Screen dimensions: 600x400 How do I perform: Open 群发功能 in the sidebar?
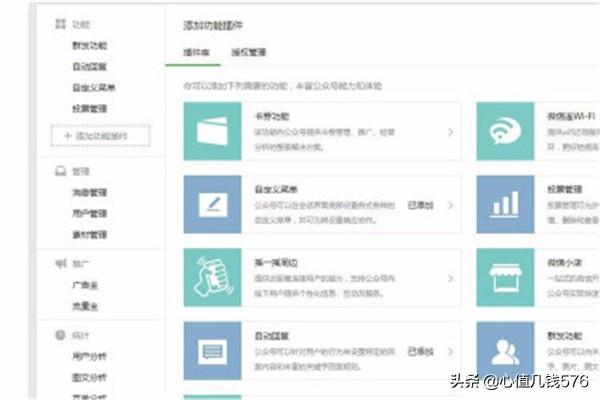(90, 46)
